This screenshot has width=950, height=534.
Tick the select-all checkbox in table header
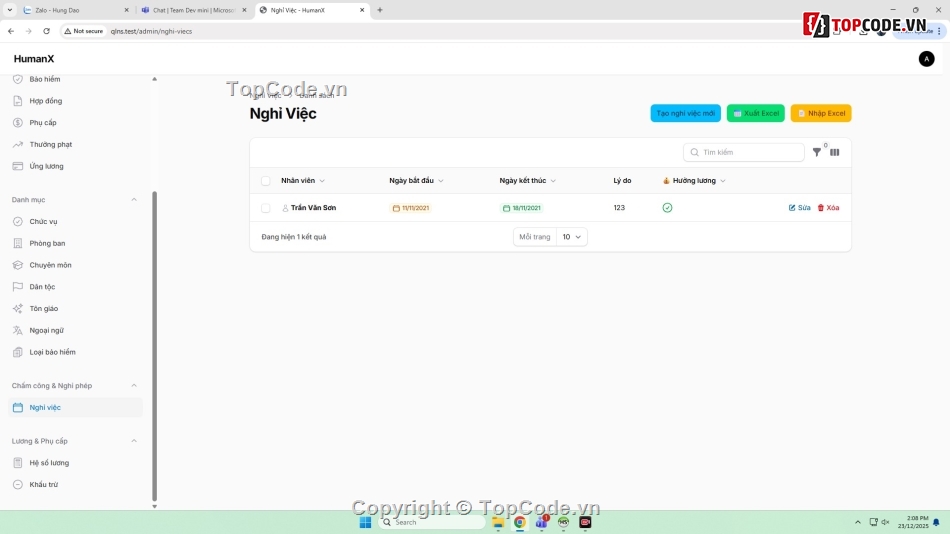click(x=265, y=181)
